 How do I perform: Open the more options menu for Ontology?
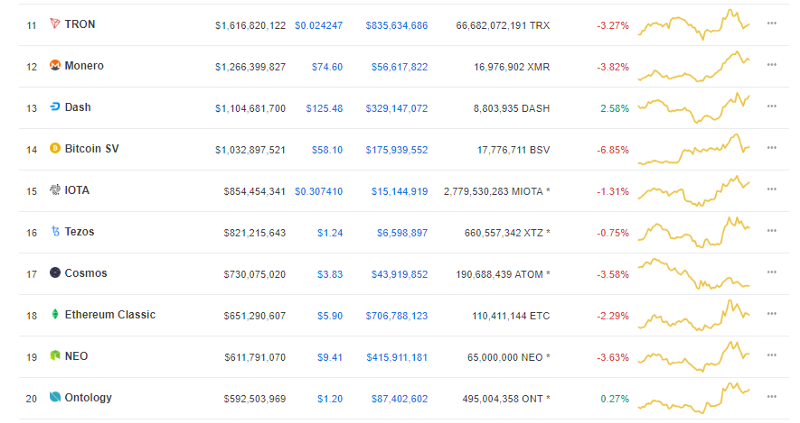(771, 397)
